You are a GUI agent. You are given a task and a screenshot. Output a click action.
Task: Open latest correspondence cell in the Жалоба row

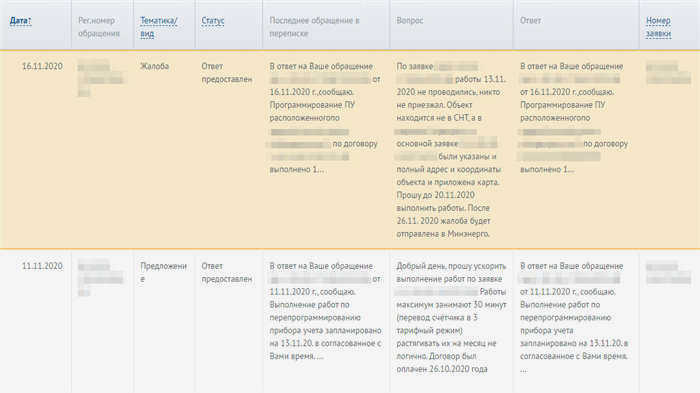point(325,117)
